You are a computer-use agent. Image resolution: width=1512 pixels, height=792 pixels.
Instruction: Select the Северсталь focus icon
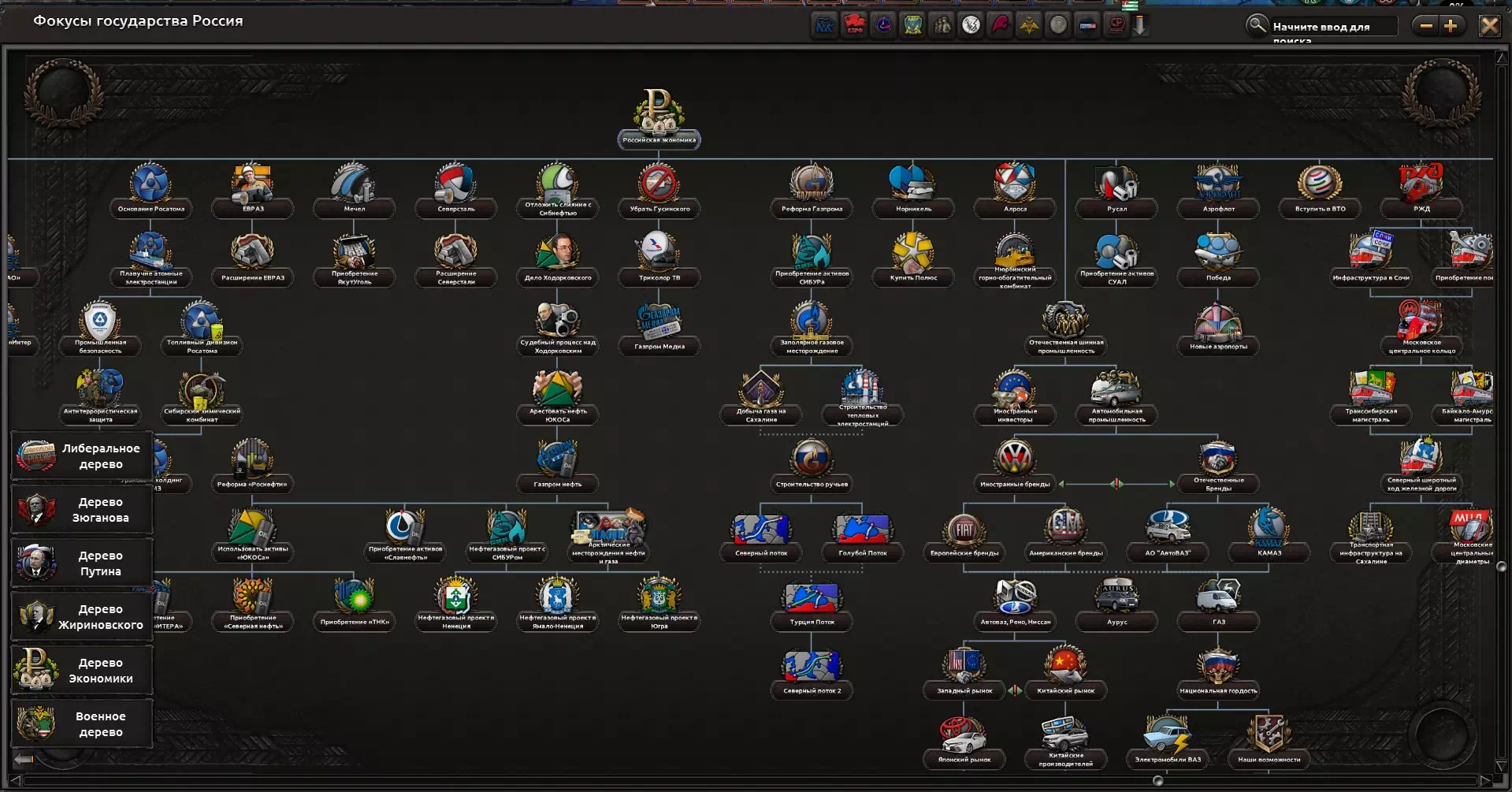point(455,189)
